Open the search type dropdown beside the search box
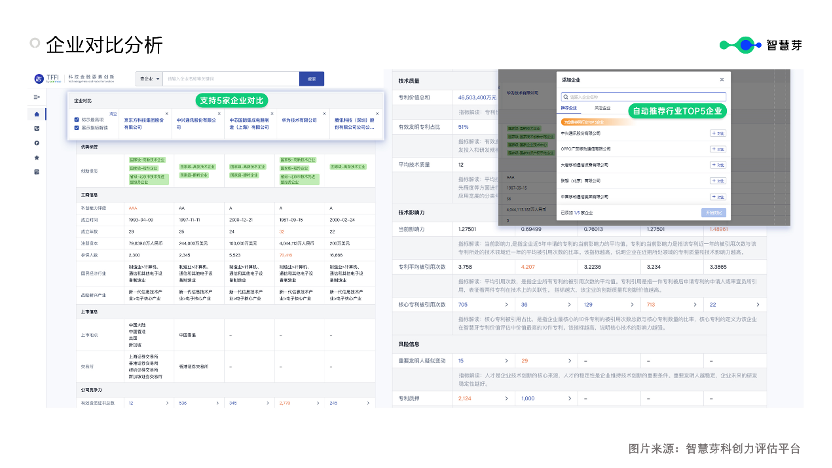Screen dimensions: 832x468 coord(149,79)
